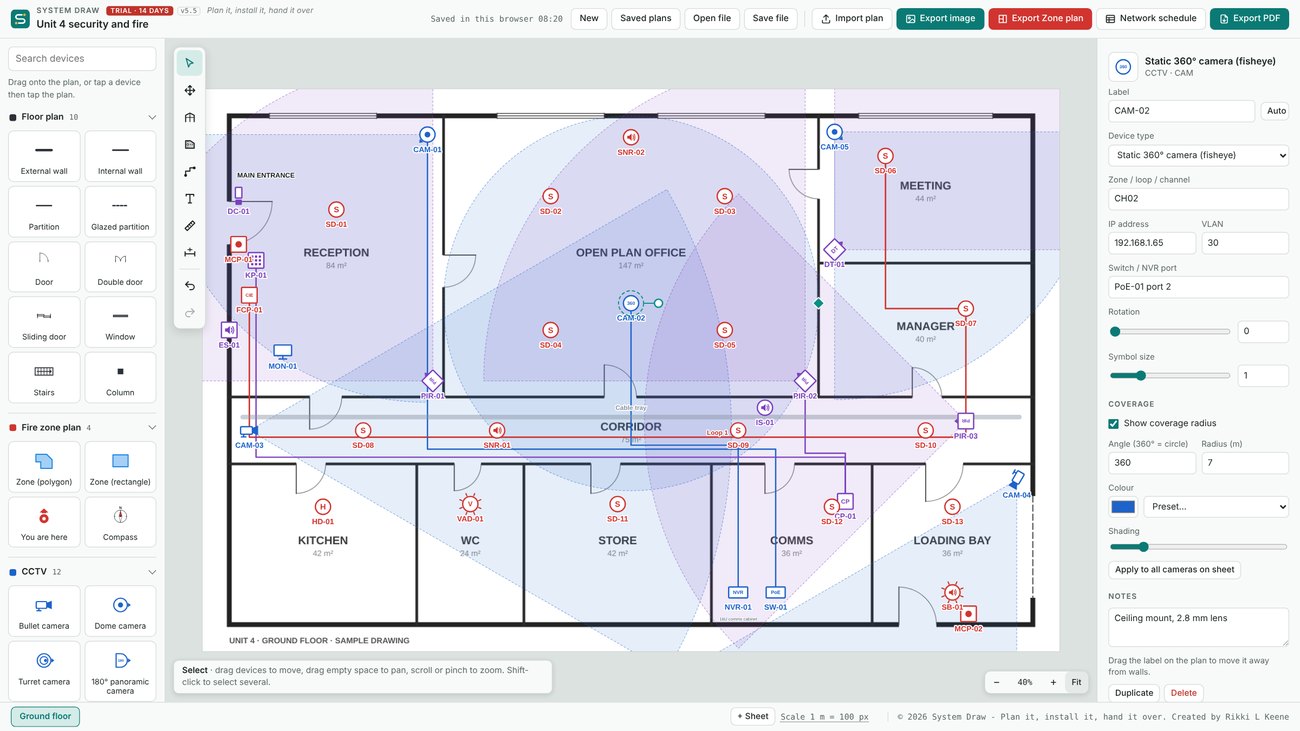Viewport: 1300px width, 731px height.
Task: Zoom in with the plus button
Action: click(x=1053, y=682)
